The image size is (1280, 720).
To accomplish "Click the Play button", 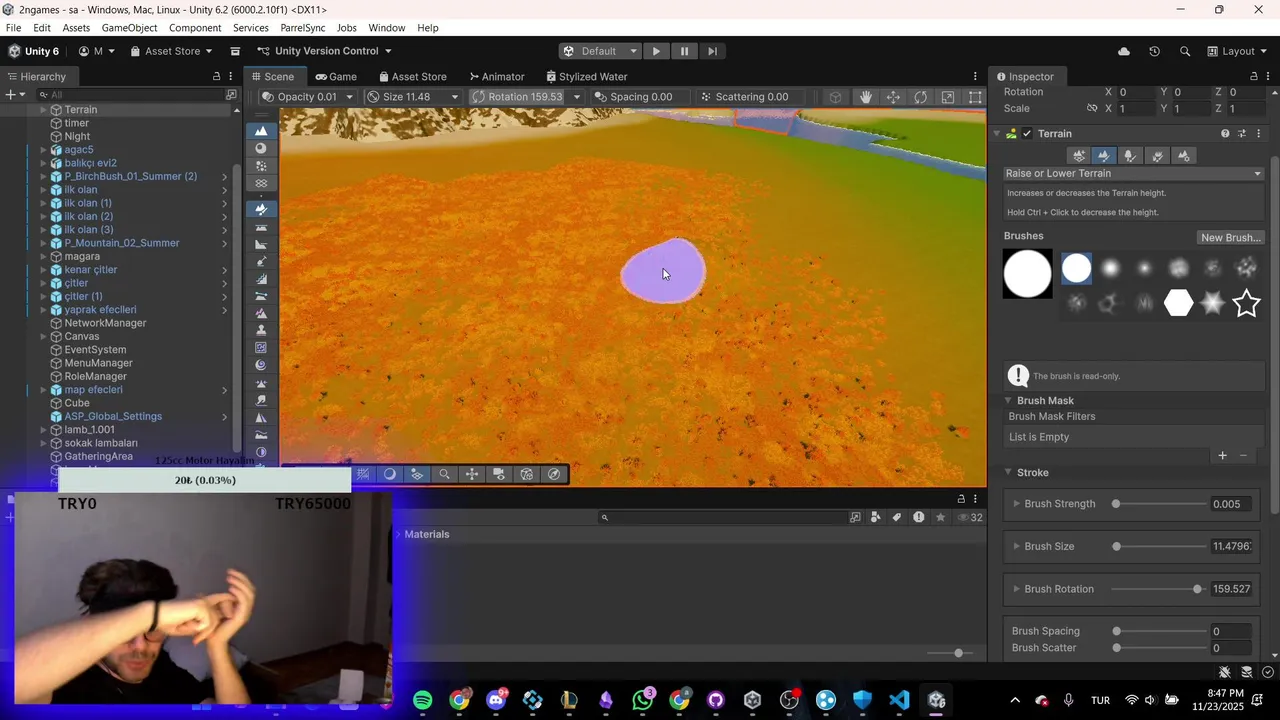I will (x=656, y=51).
